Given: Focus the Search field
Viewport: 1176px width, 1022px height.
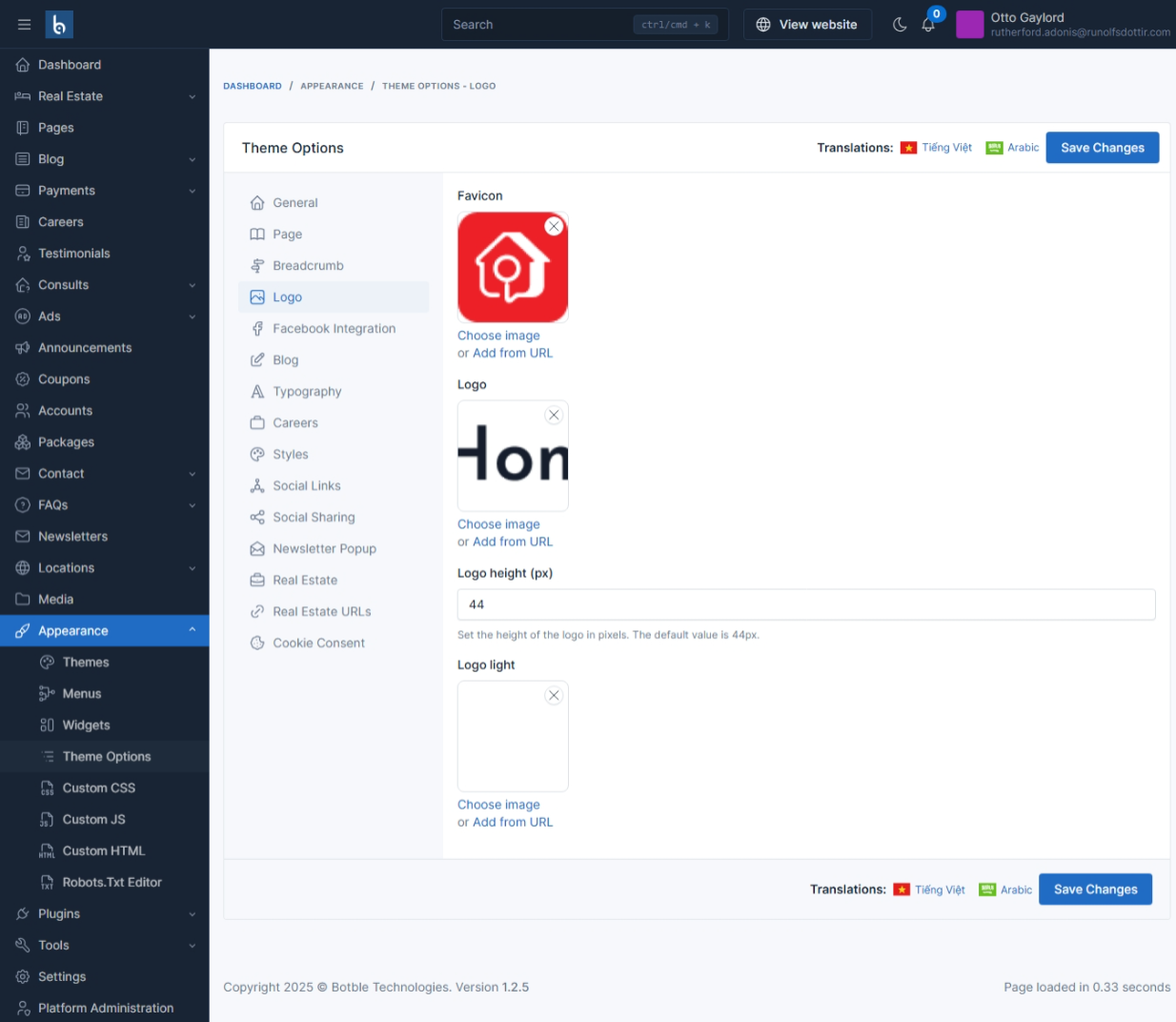Looking at the screenshot, I should click(585, 25).
